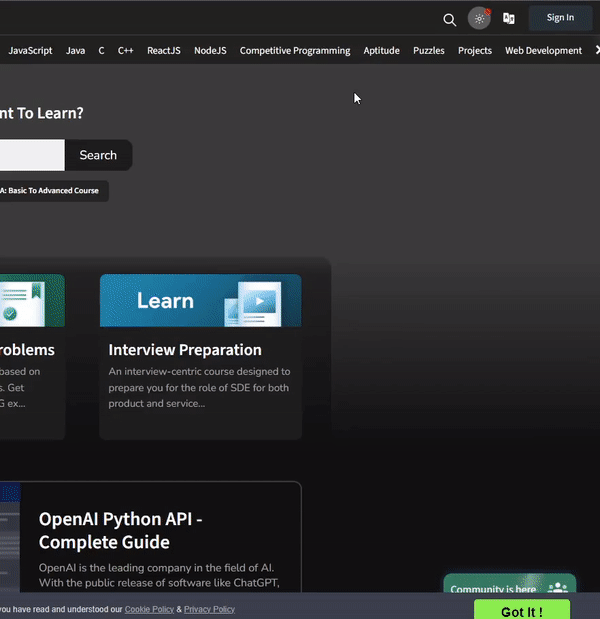Click the Community group people icon
Screen dimensions: 600x619
[557, 589]
